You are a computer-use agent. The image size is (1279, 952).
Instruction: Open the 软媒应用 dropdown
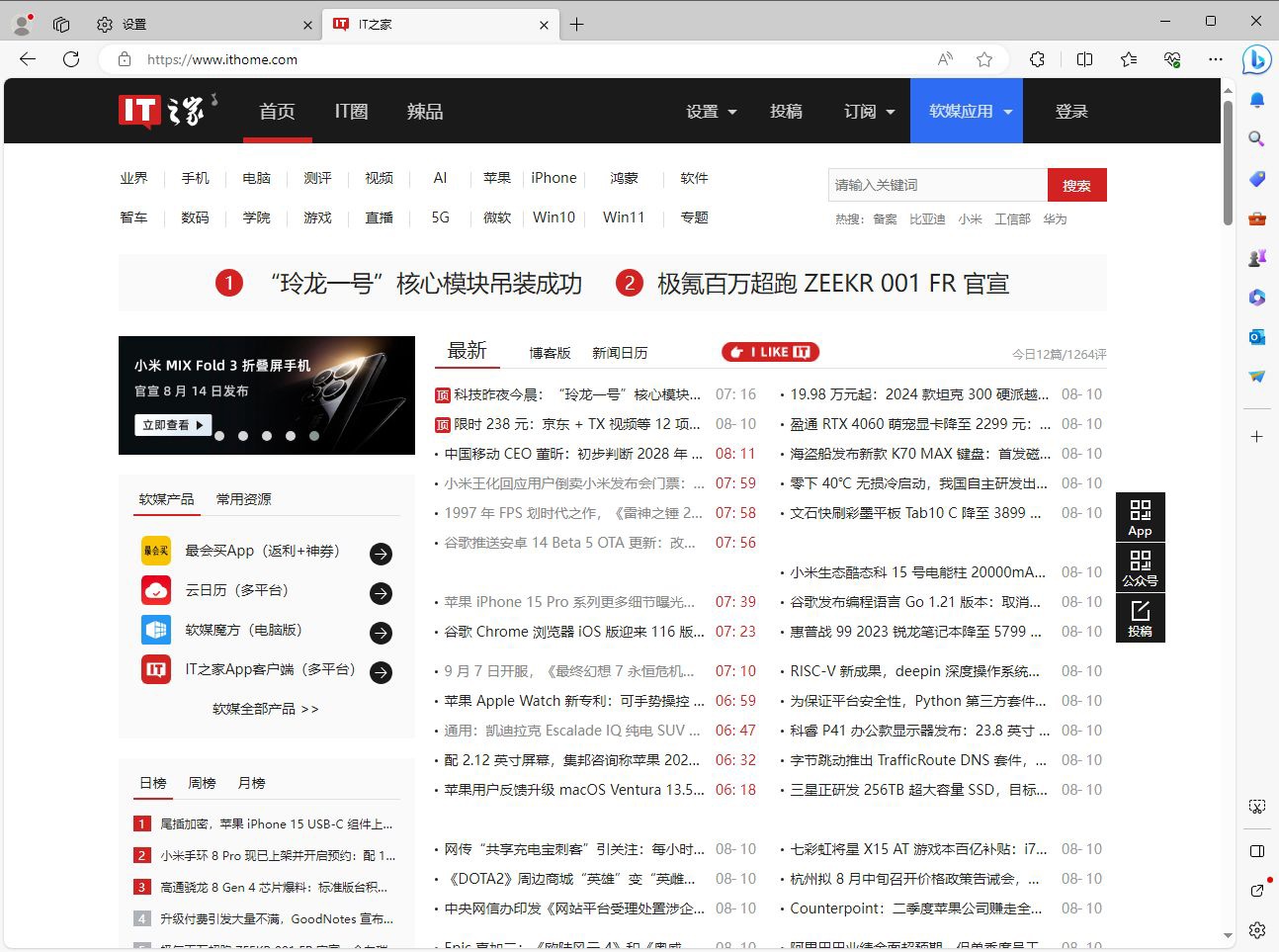click(967, 112)
